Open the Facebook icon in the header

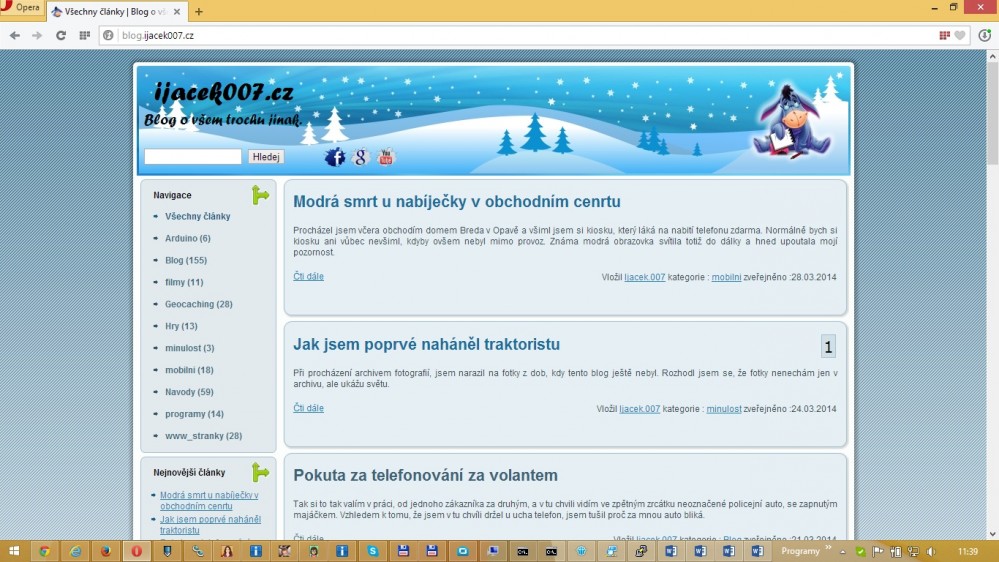coord(335,157)
